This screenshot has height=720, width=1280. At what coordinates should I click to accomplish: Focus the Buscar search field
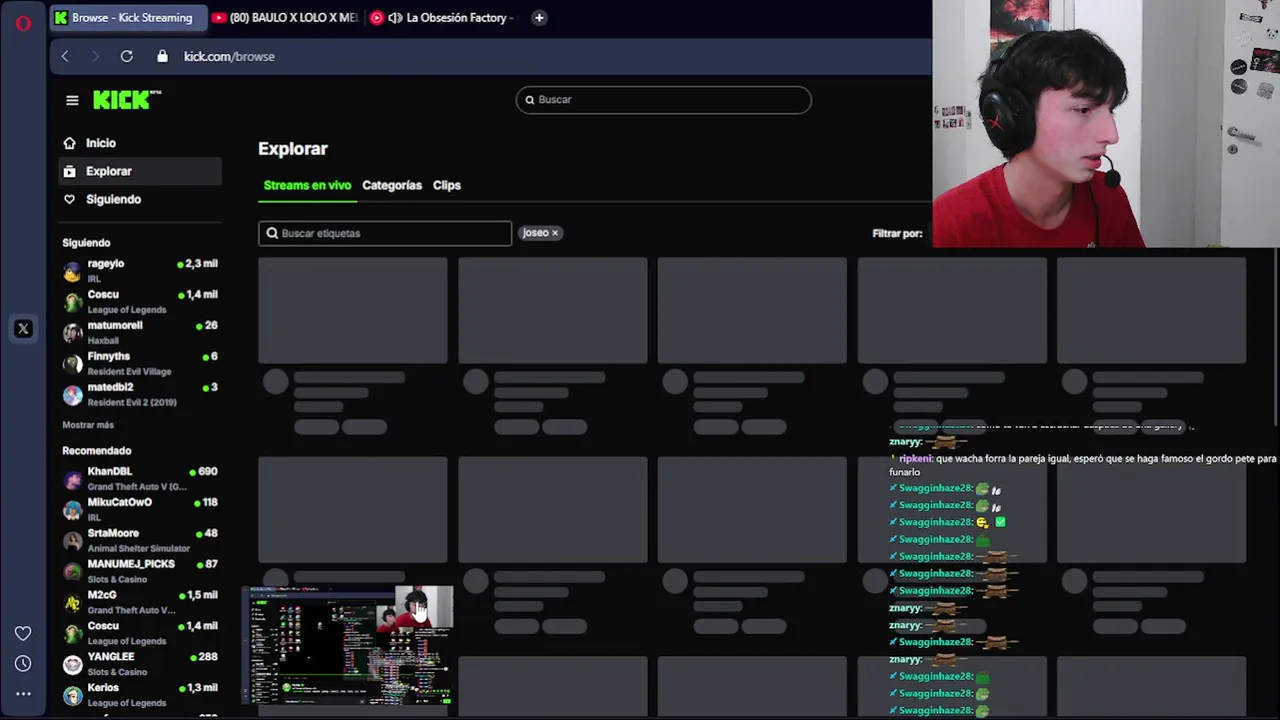(664, 100)
